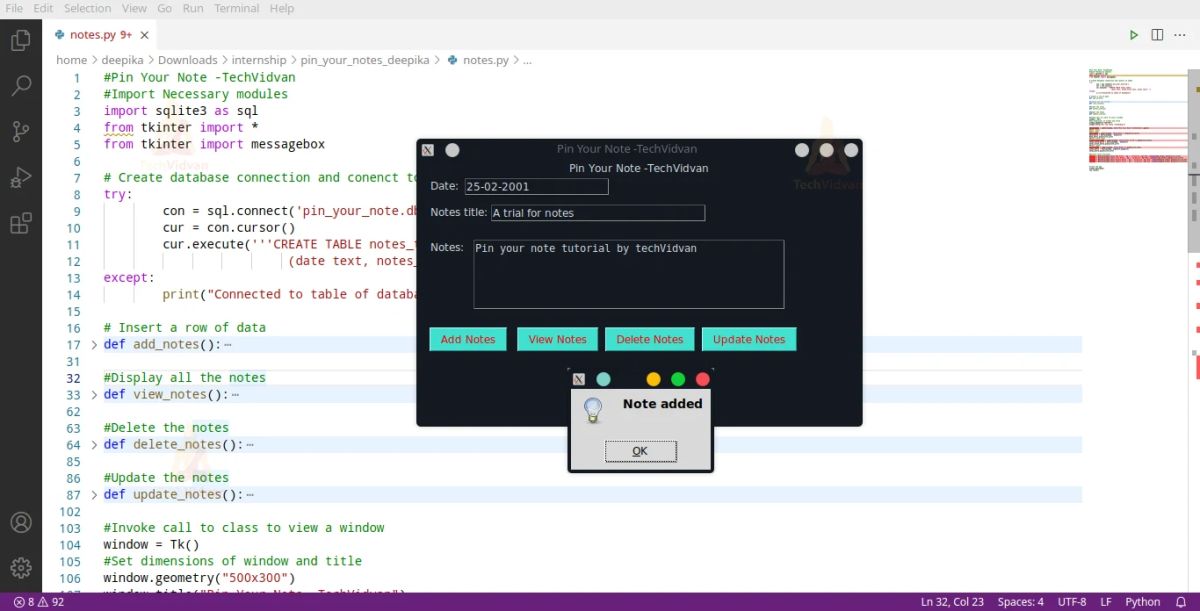Click the 'home' breadcrumb segment
The image size is (1200, 611).
tap(71, 60)
